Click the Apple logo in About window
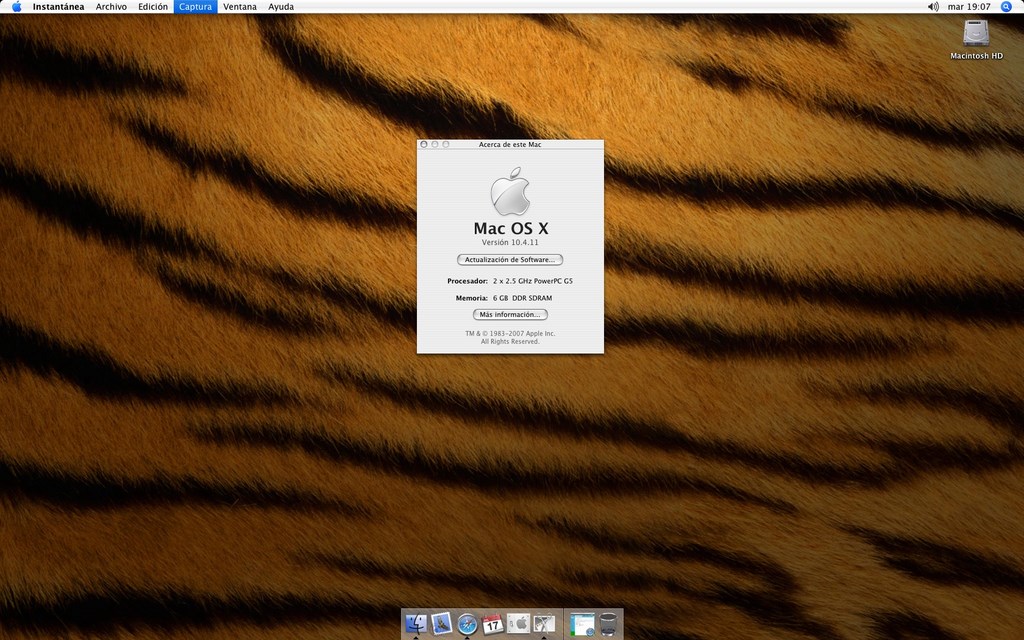 coord(510,191)
